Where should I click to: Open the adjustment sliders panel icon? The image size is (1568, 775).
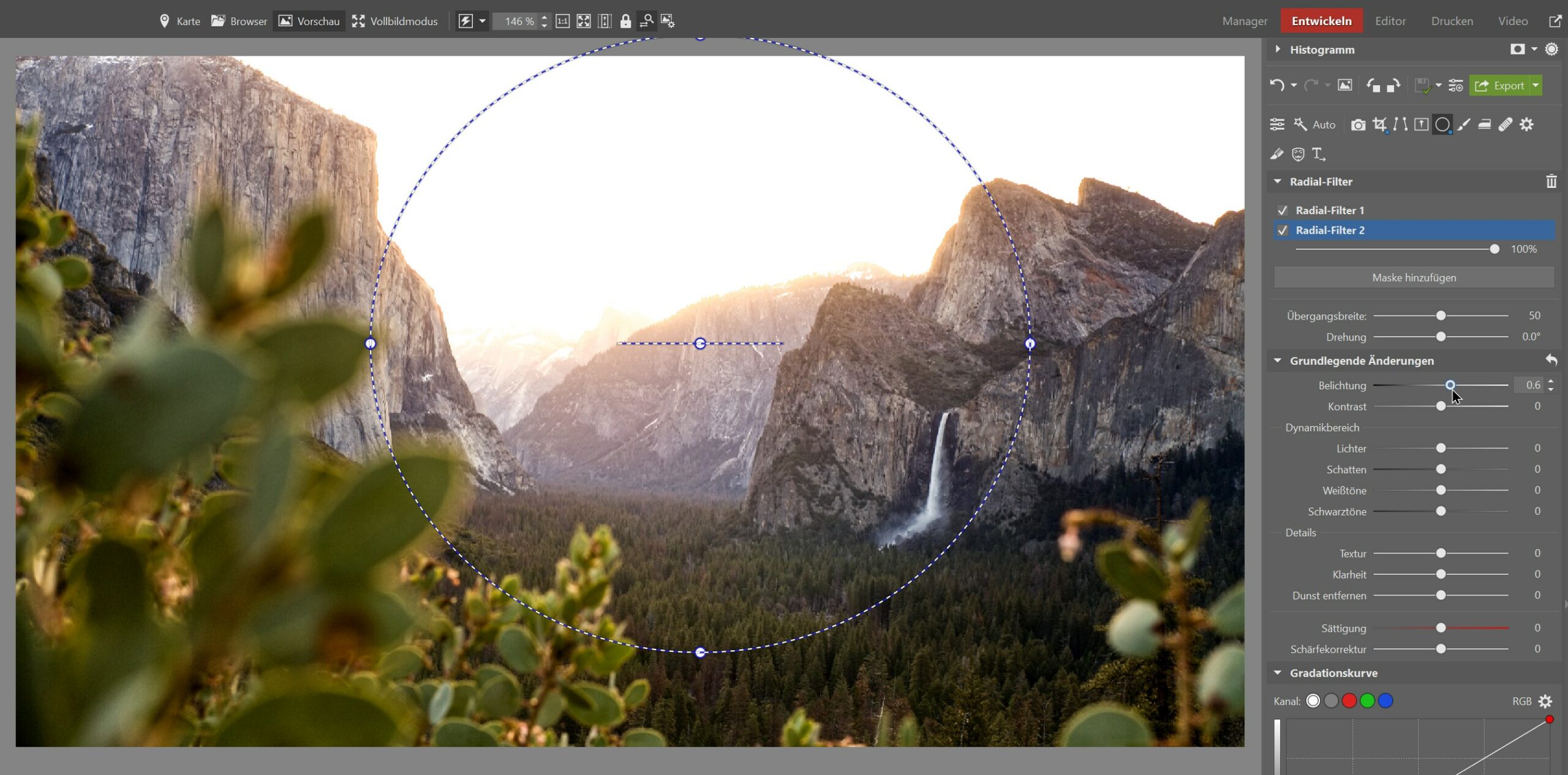pos(1277,125)
